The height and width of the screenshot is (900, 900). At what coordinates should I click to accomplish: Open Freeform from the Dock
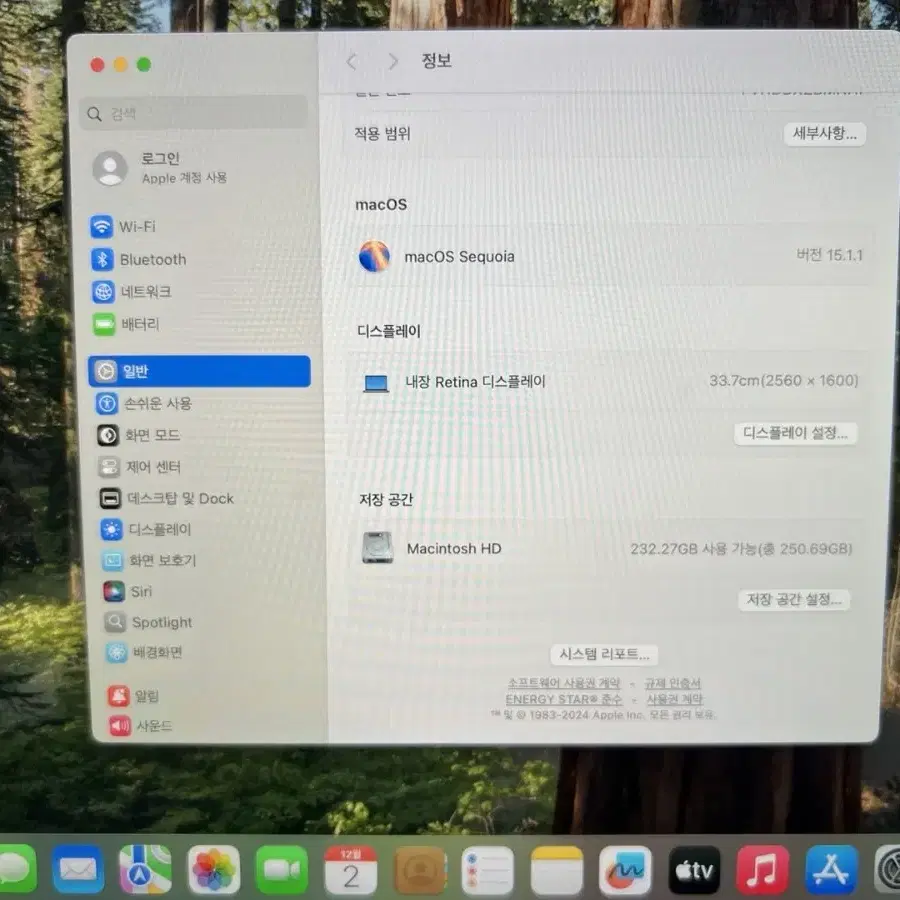(625, 869)
